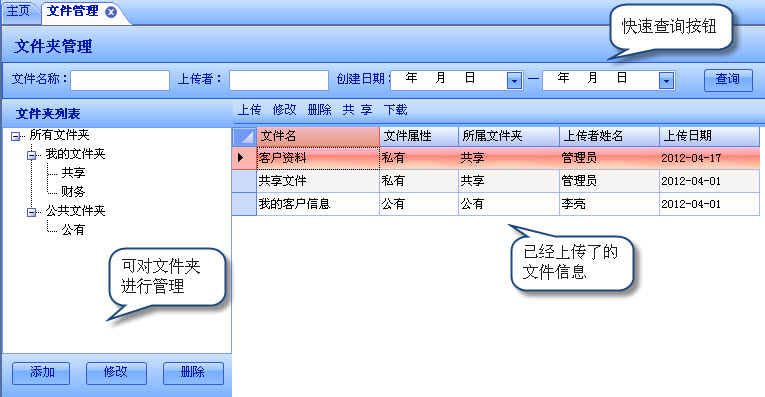Image resolution: width=765 pixels, height=397 pixels.
Task: Sort by the 所属文件夹 column header
Action: 509,137
